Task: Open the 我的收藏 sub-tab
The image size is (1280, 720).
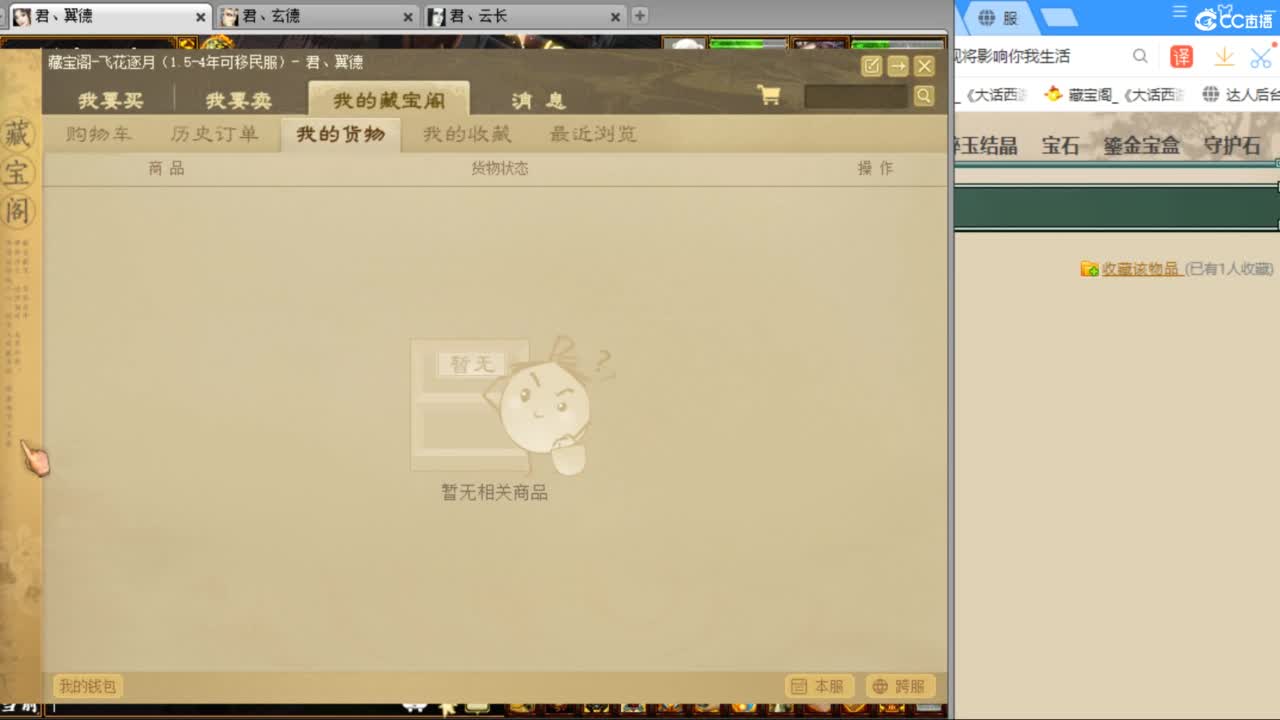Action: (466, 134)
